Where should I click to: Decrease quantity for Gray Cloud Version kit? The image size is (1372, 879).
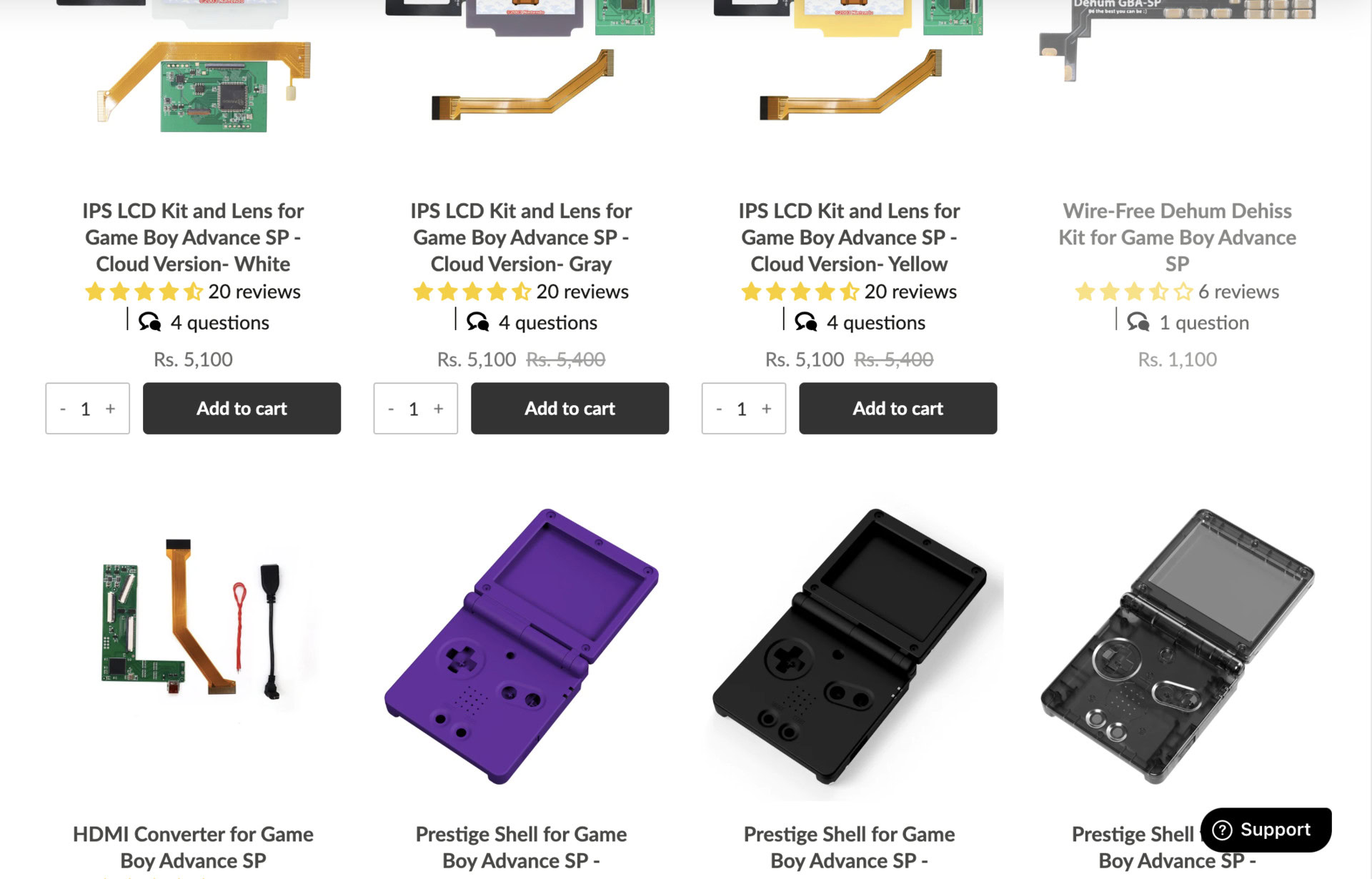[x=391, y=409]
